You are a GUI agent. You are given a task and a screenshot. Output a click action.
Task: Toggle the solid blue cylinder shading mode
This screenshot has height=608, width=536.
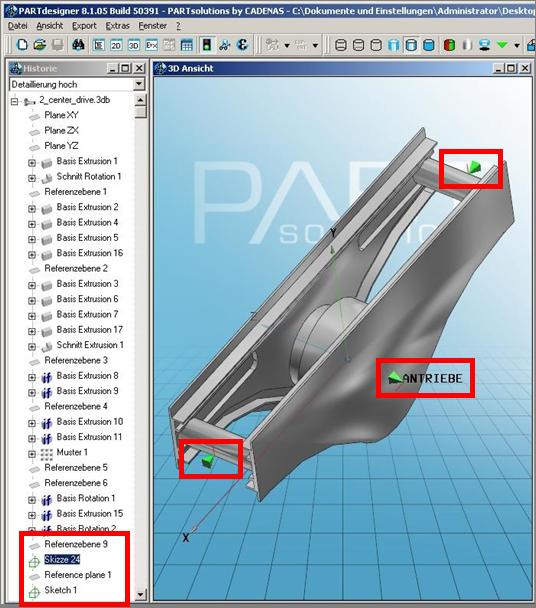click(429, 45)
